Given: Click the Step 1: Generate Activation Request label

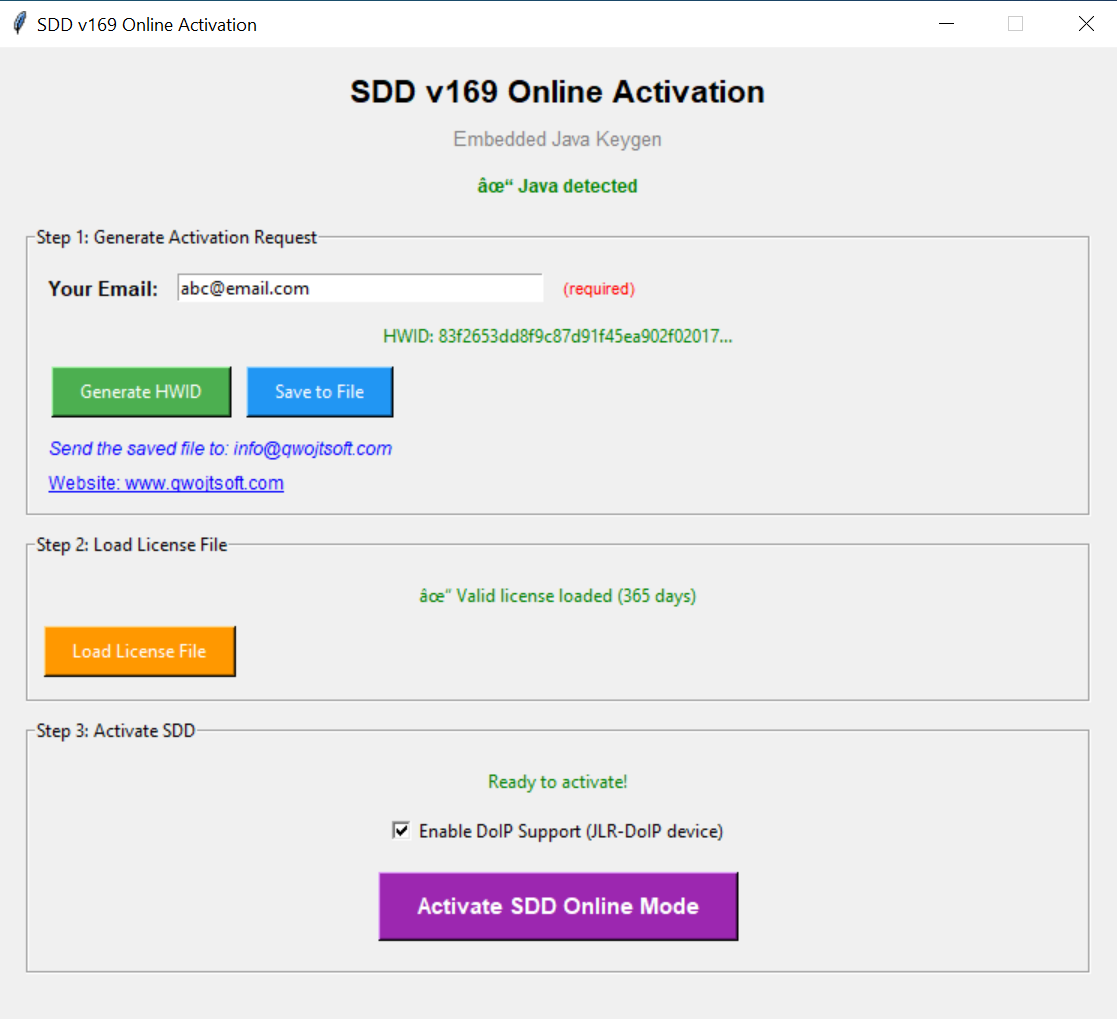Looking at the screenshot, I should click(175, 237).
